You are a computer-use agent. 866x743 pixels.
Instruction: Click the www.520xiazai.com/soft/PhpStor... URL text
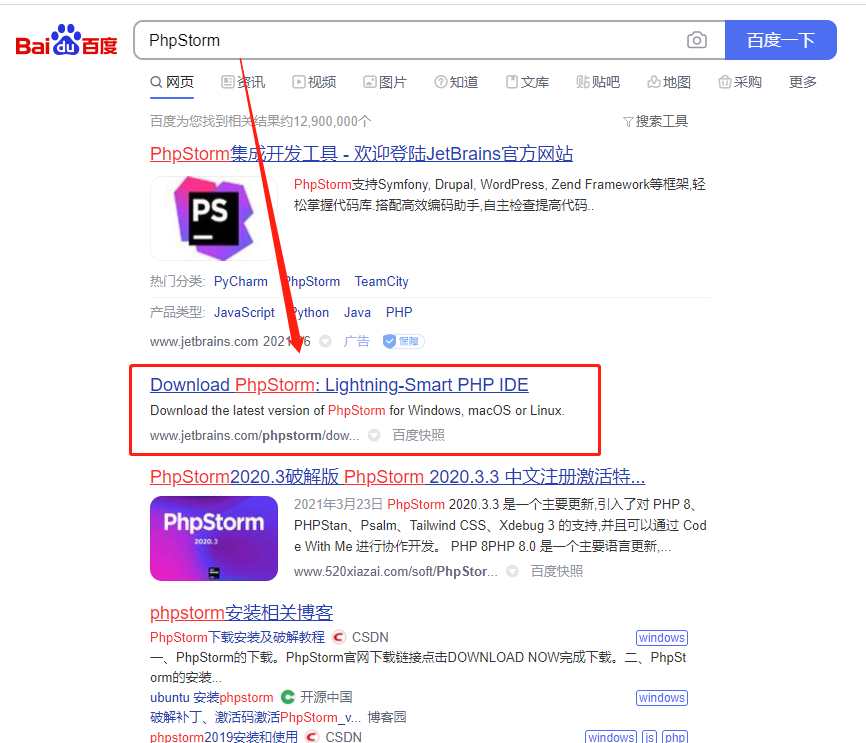[395, 571]
